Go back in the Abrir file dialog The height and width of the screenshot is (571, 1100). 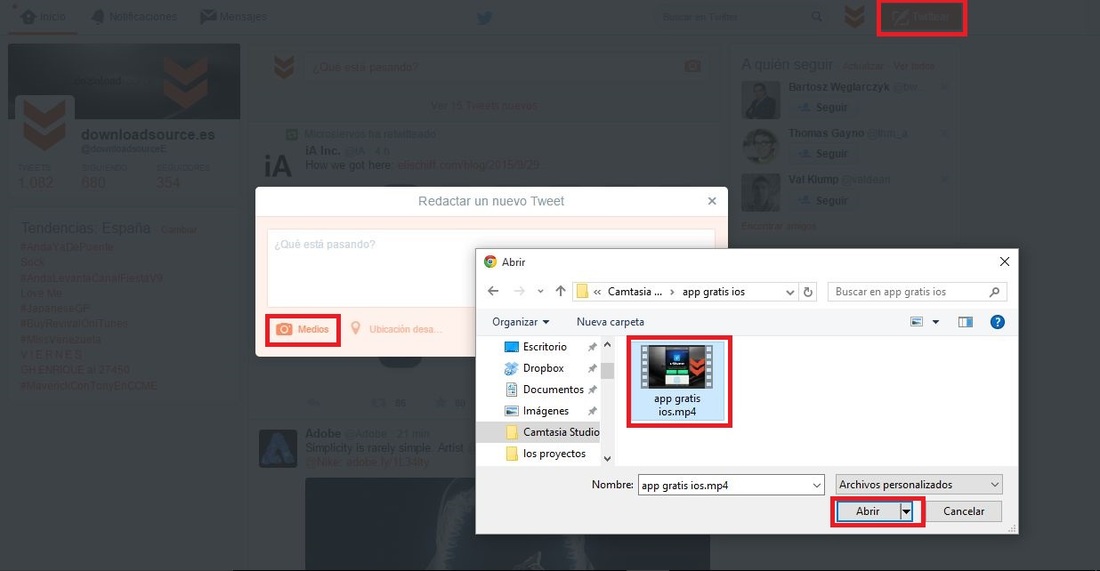tap(493, 291)
